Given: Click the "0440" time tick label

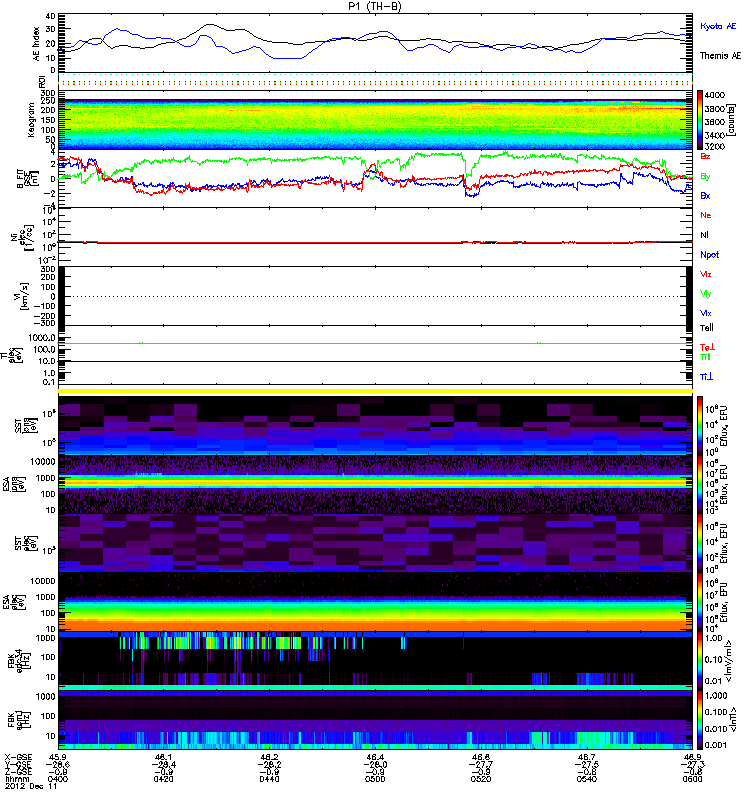Looking at the screenshot, I should click(269, 779).
